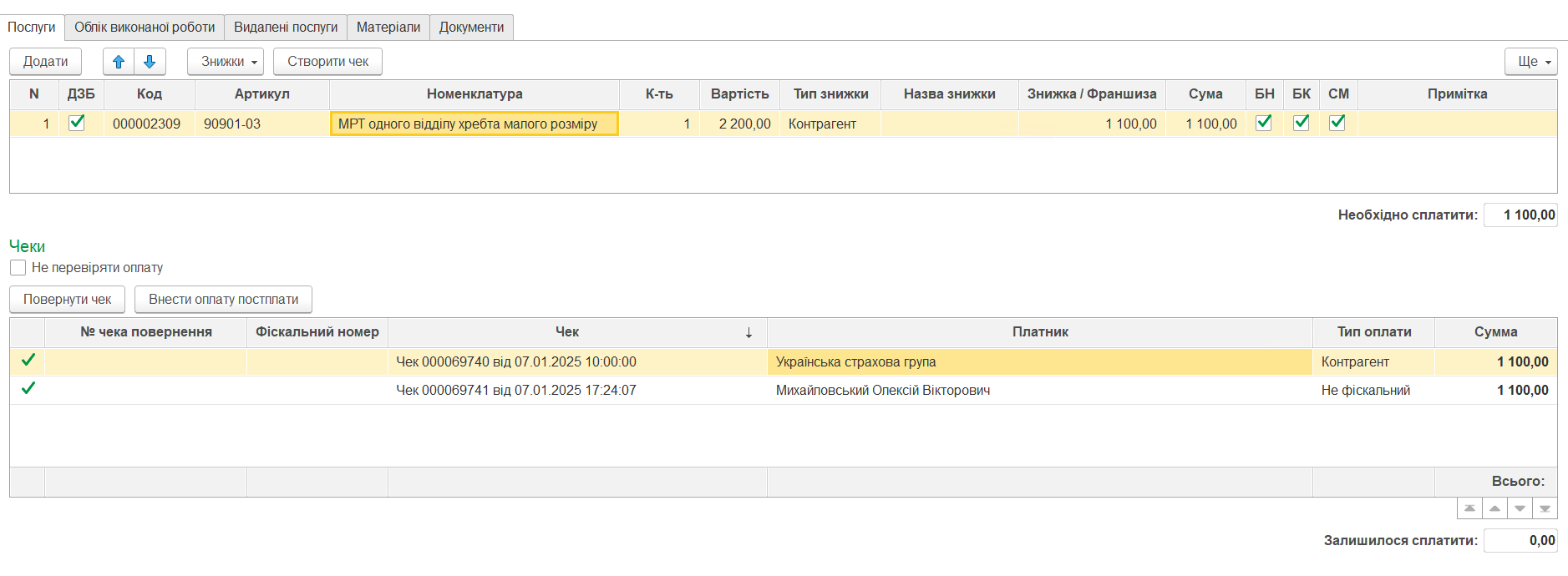The height and width of the screenshot is (576, 1568).
Task: Click green checkmark on check 000069740 row
Action: (28, 361)
